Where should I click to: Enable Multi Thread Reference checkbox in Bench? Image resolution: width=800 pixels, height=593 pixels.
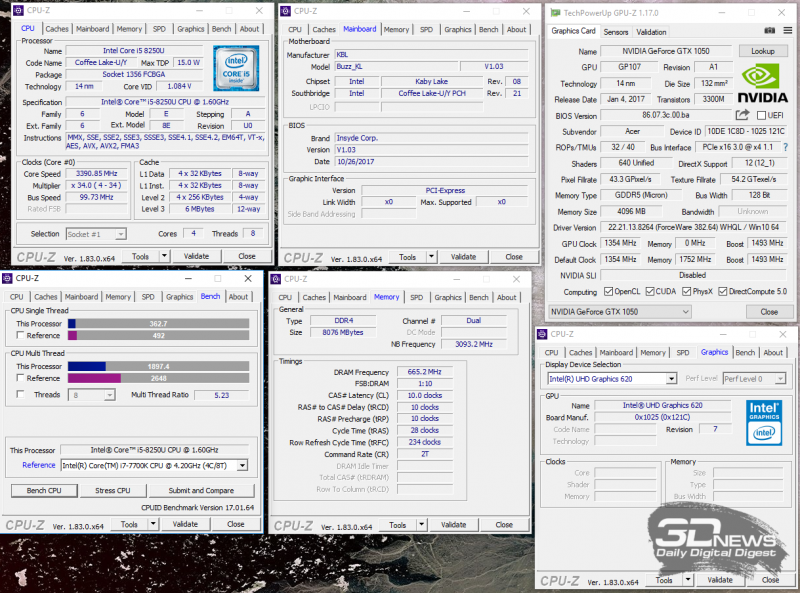click(x=20, y=378)
